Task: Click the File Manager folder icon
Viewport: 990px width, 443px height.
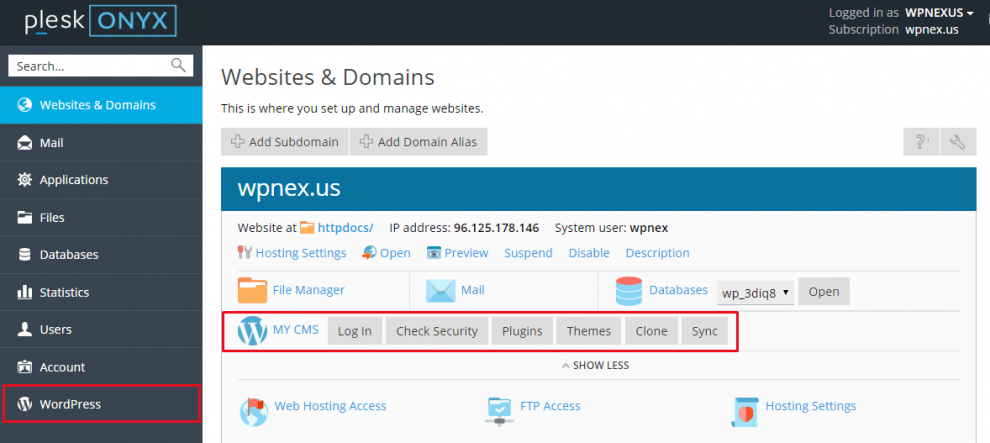Action: pos(252,290)
